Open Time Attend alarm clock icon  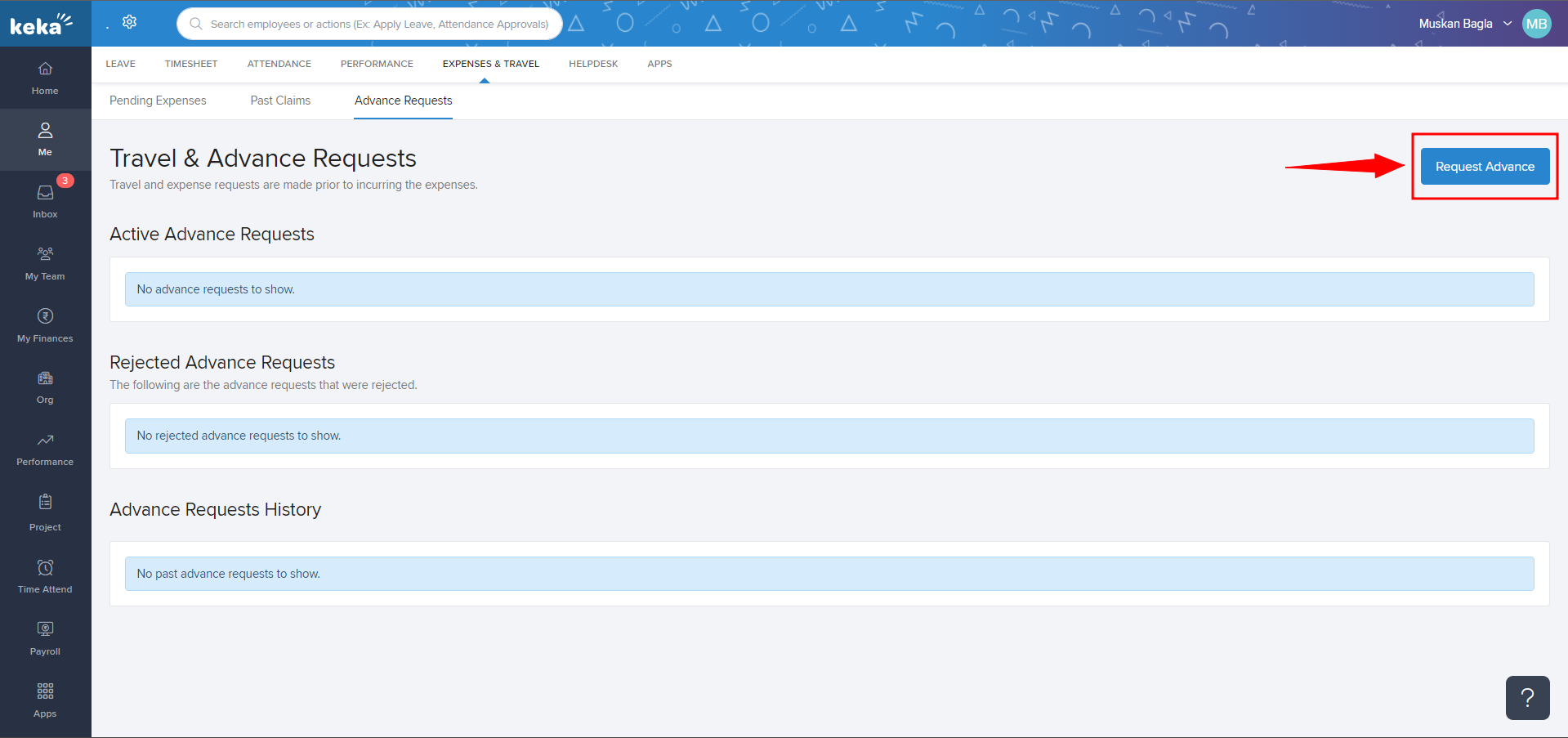[45, 575]
